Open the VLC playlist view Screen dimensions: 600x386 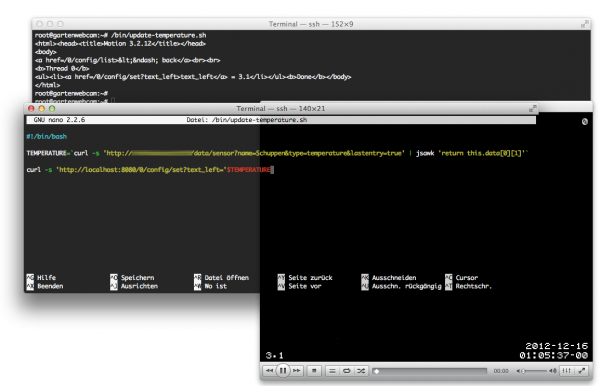pyautogui.click(x=332, y=371)
